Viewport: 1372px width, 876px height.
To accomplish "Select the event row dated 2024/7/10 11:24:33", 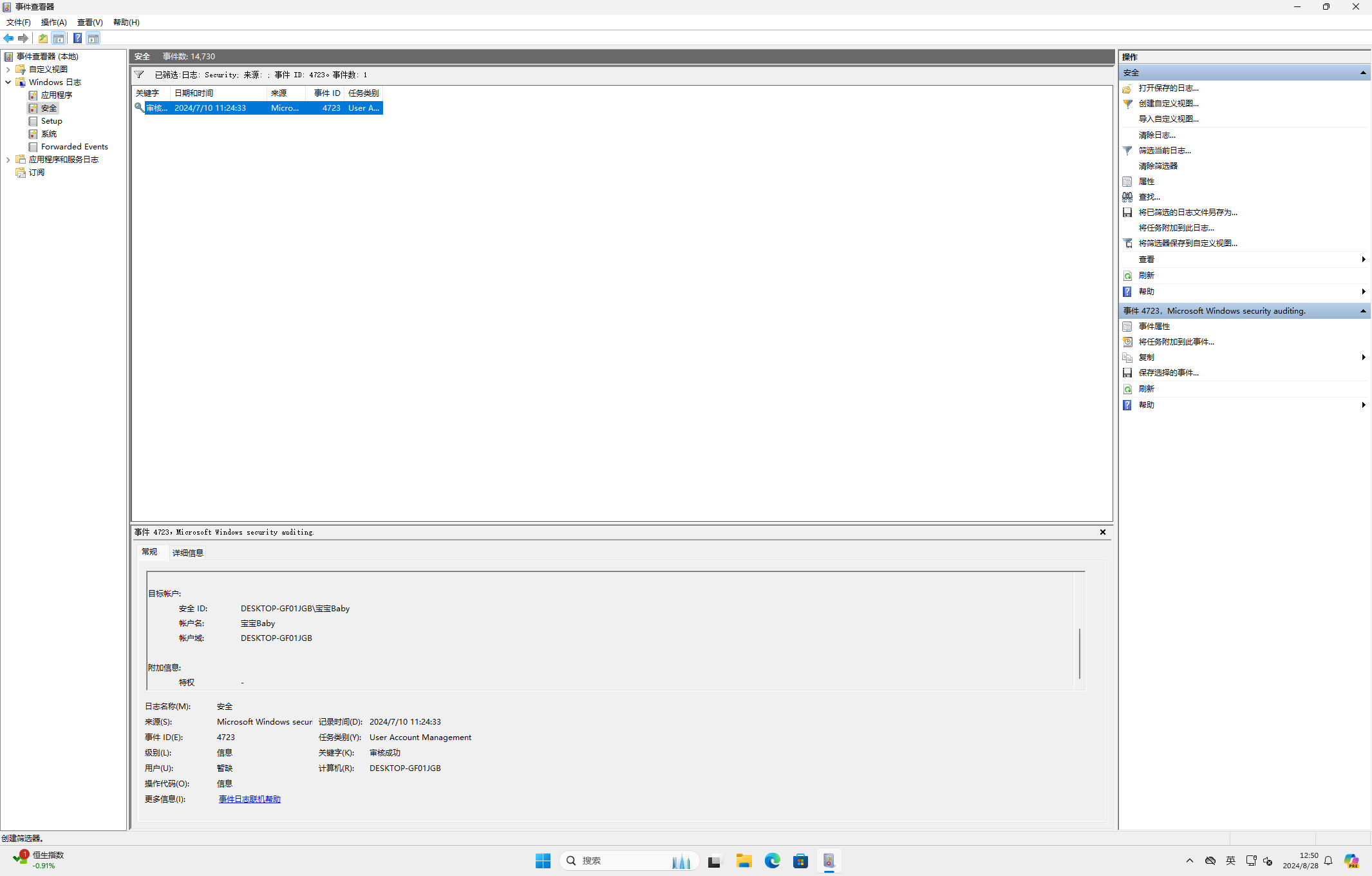I will click(x=258, y=108).
